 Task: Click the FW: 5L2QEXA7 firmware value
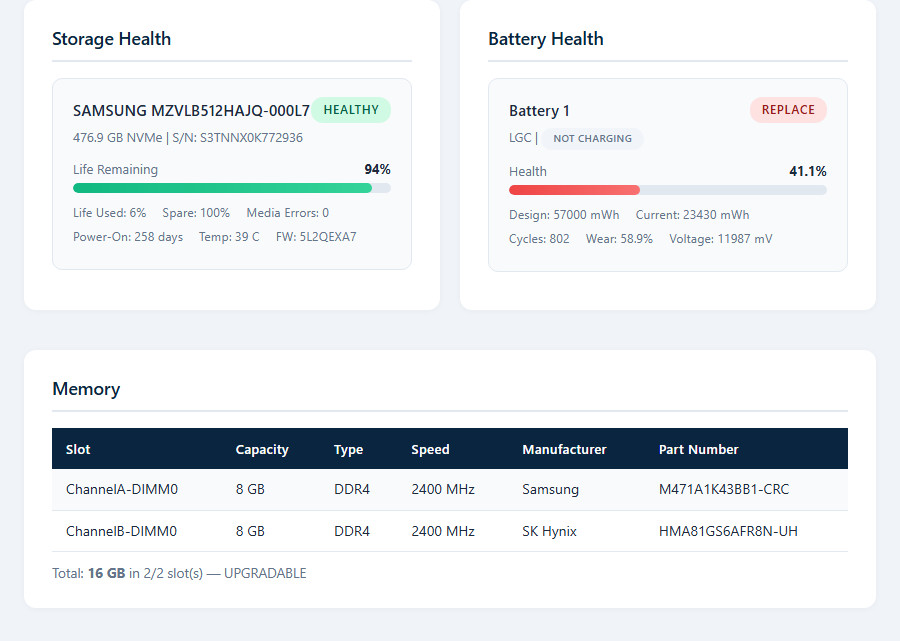tap(316, 237)
